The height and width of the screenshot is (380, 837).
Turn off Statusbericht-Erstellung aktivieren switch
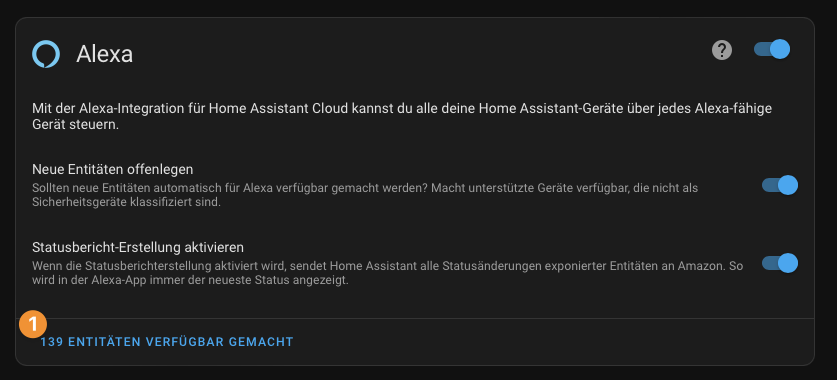pyautogui.click(x=780, y=263)
